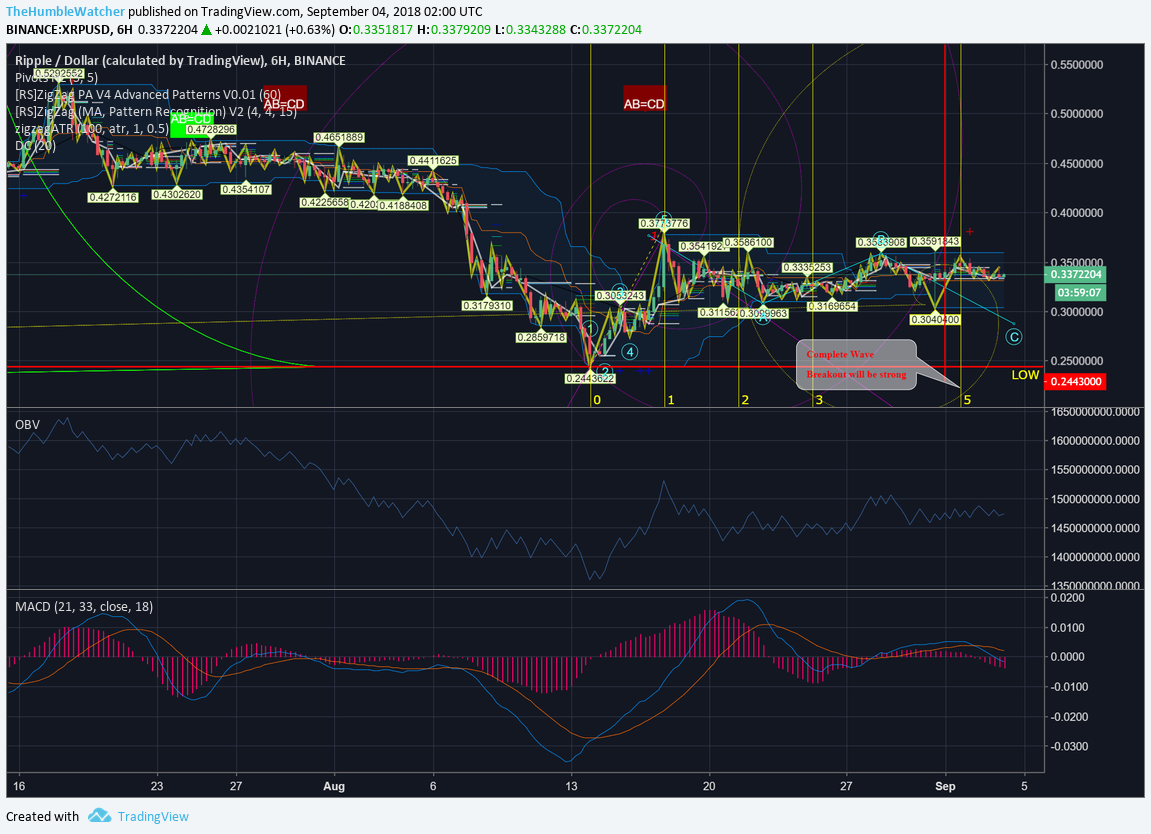This screenshot has height=834, width=1151.
Task: Select the 0.2443622 bottom price label
Action: point(590,378)
